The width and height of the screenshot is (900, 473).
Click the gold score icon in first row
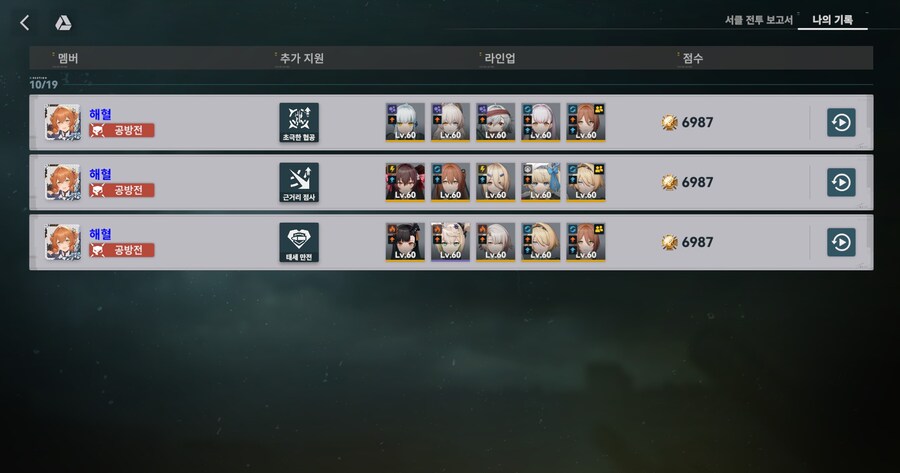[669, 122]
